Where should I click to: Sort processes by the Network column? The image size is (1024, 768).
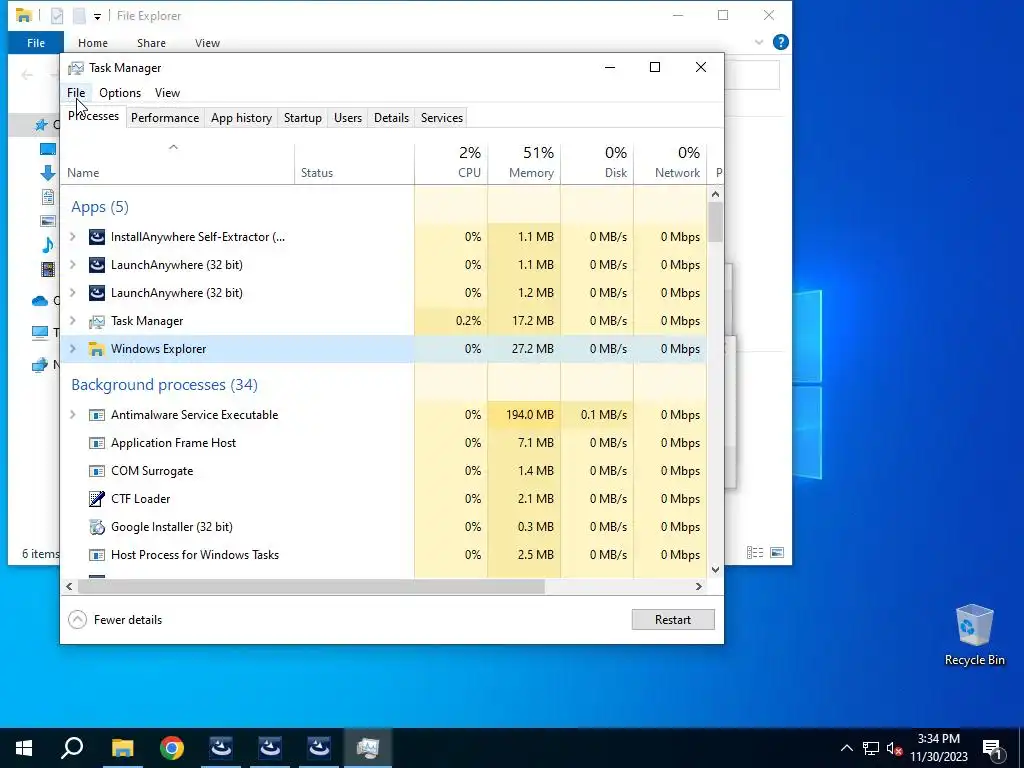pos(670,163)
